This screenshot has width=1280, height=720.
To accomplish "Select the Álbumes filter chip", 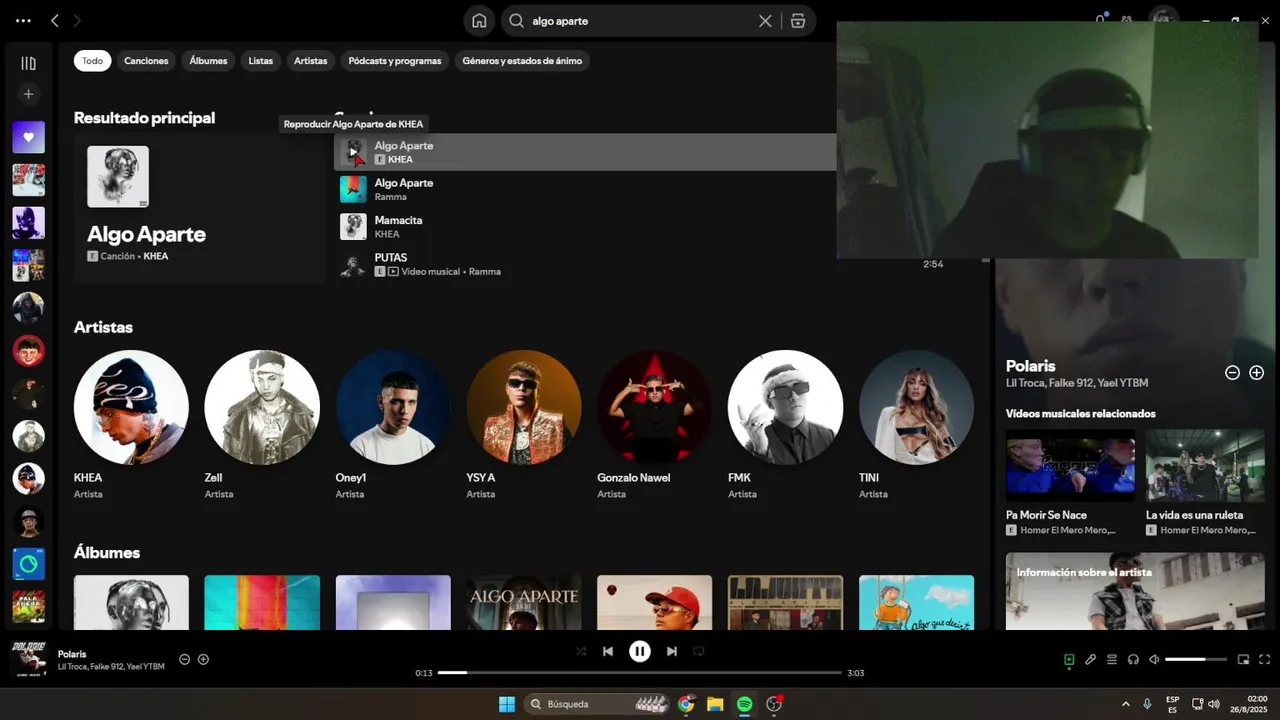I will point(208,61).
